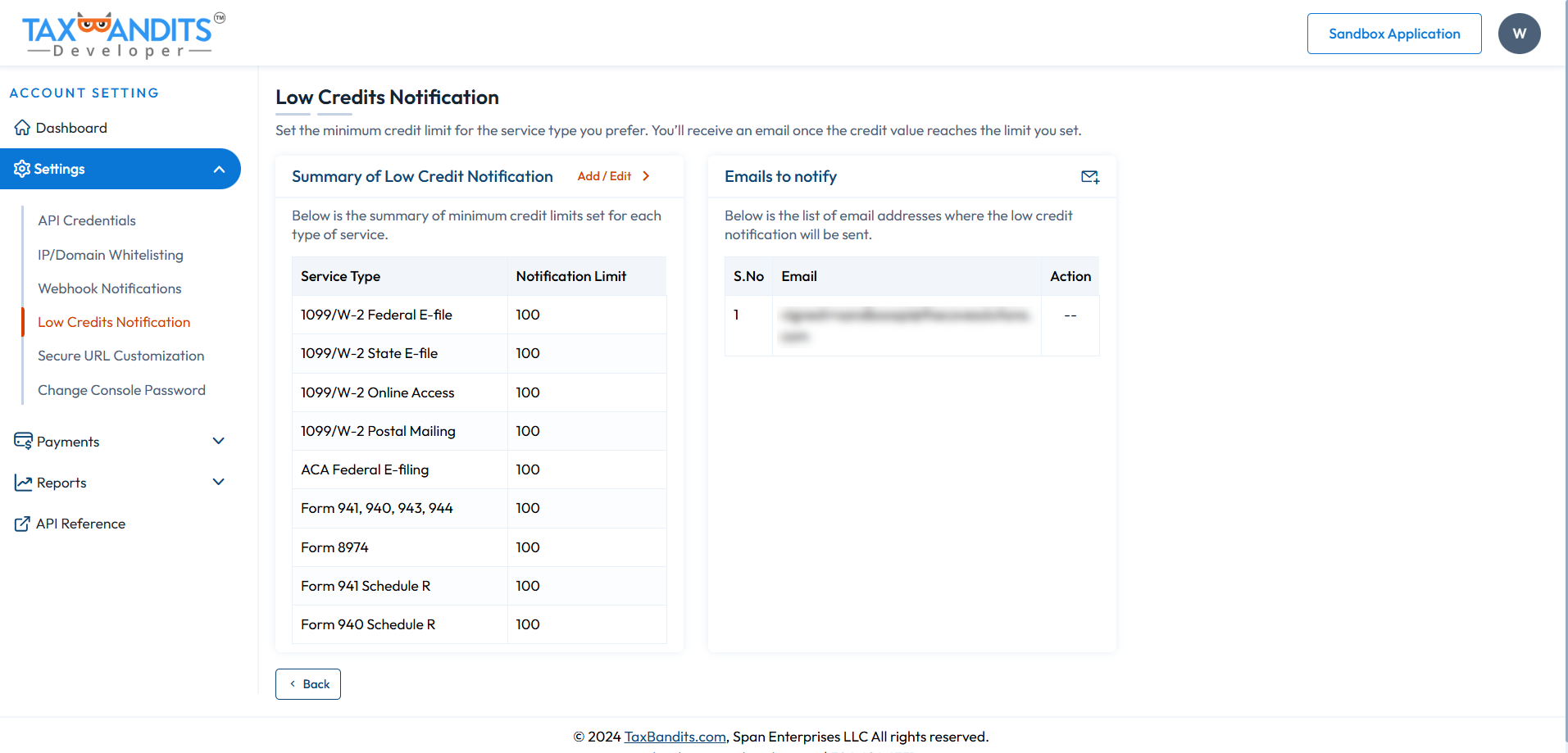Select the Settings gear icon

[x=22, y=169]
